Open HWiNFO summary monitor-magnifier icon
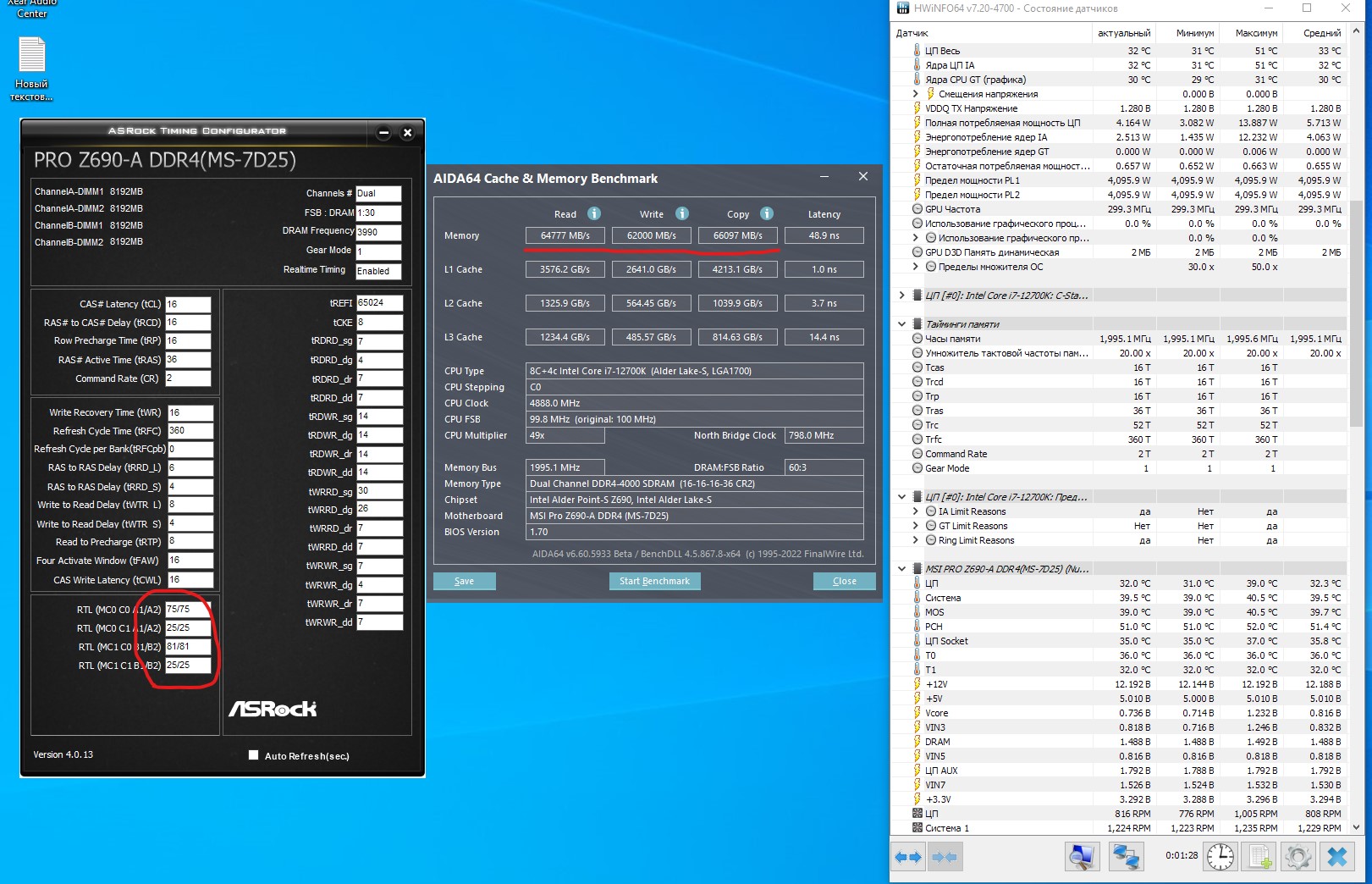This screenshot has height=884, width=1372. tap(1082, 857)
